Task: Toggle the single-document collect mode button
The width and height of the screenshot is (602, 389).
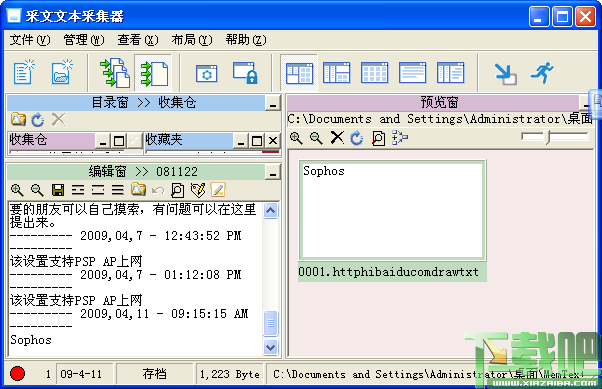Action: click(x=154, y=73)
